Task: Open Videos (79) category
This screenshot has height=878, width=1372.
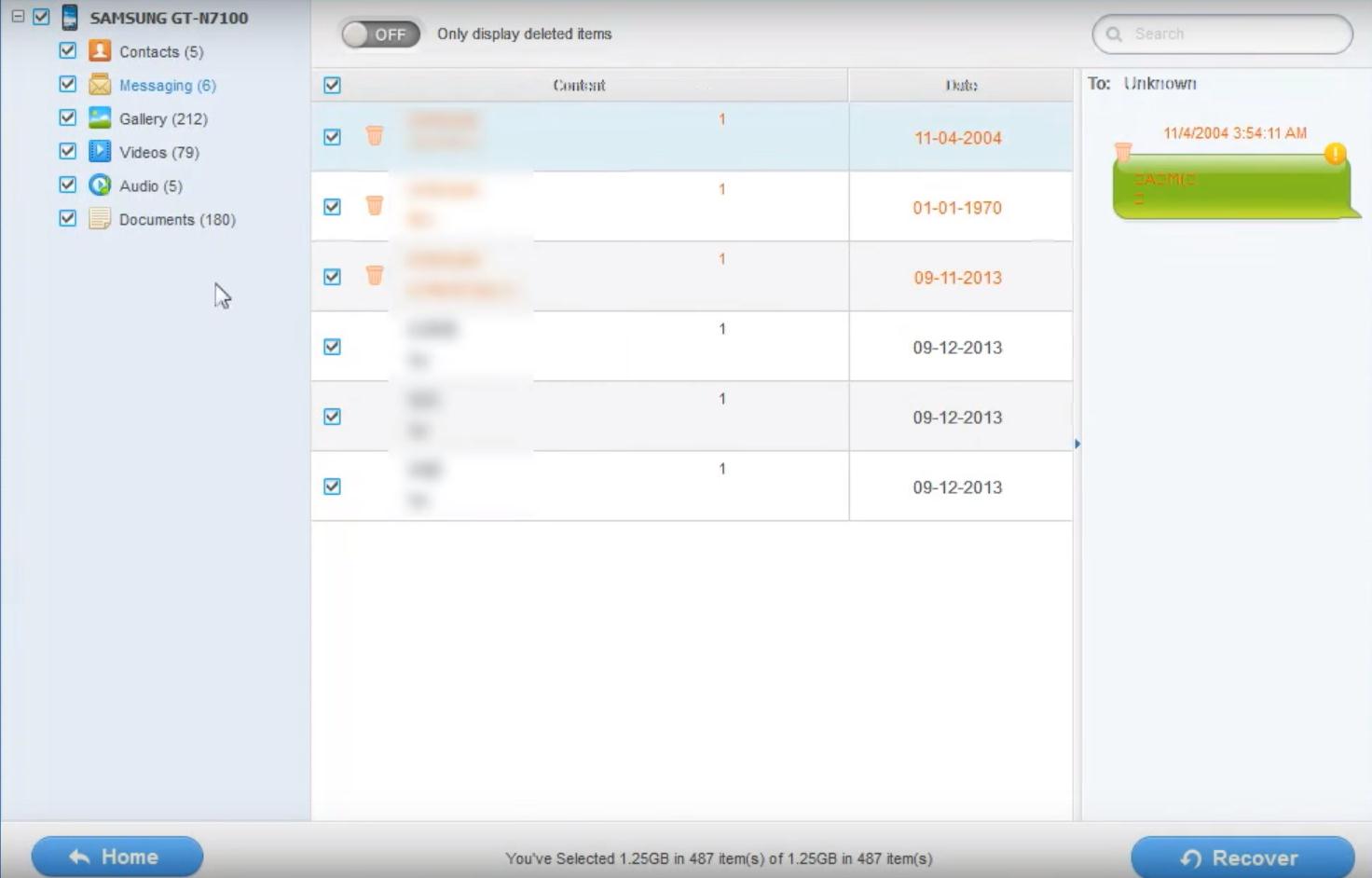Action: [159, 153]
